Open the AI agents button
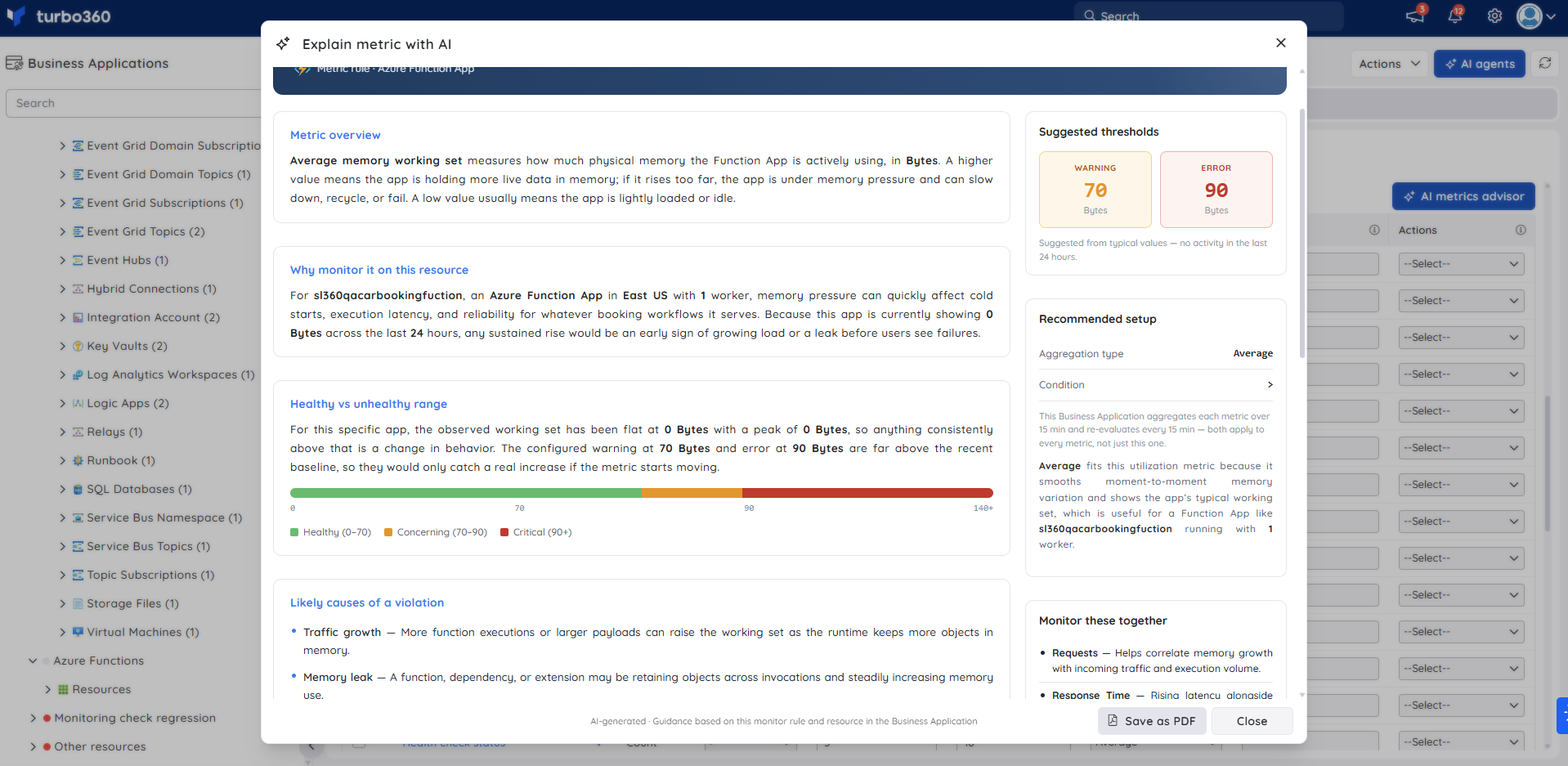This screenshot has width=1568, height=766. coord(1479,64)
